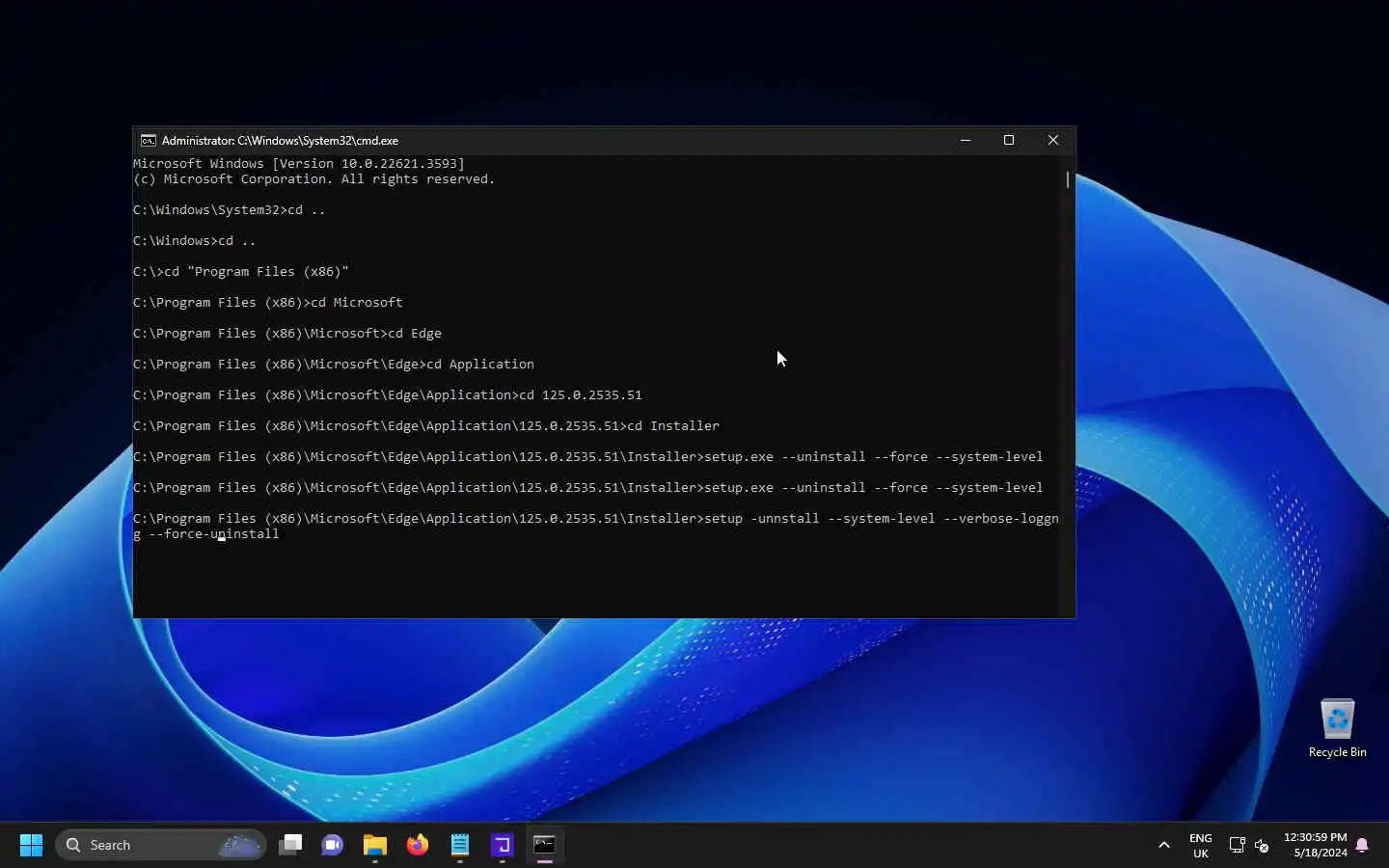Close the Command Prompt window
This screenshot has width=1389, height=868.
(x=1053, y=140)
